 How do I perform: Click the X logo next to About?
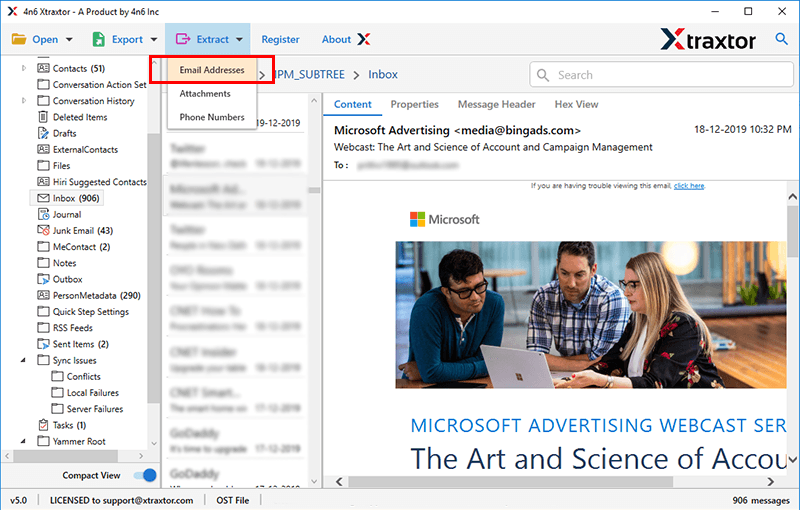[364, 39]
